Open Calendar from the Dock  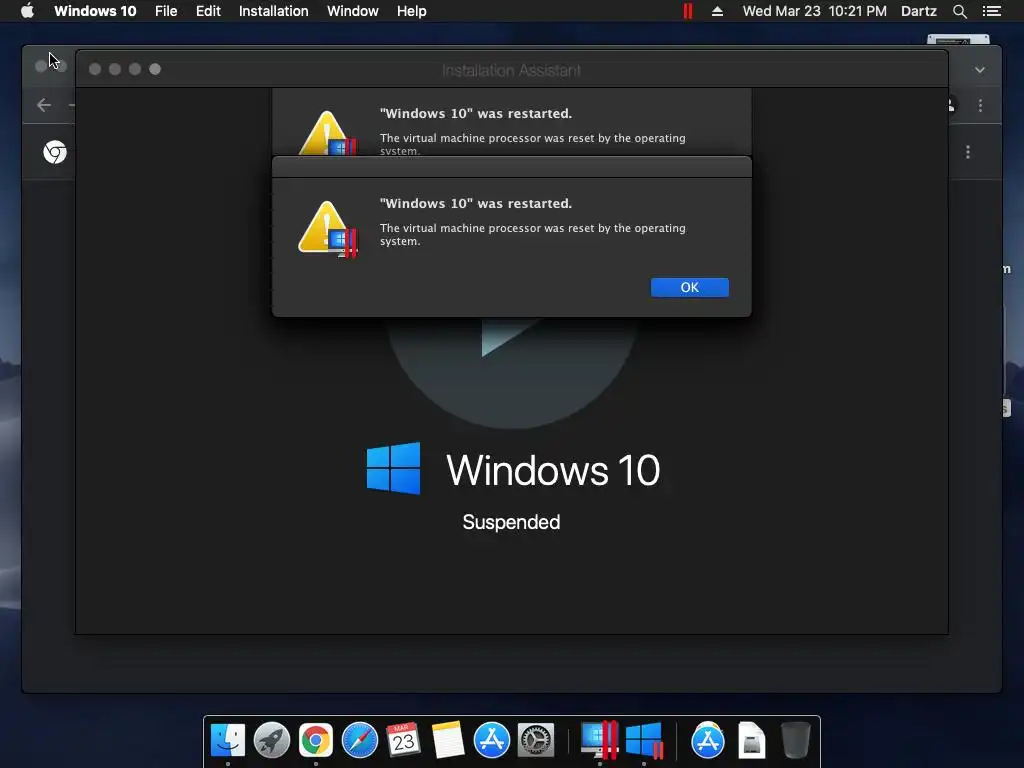(404, 741)
